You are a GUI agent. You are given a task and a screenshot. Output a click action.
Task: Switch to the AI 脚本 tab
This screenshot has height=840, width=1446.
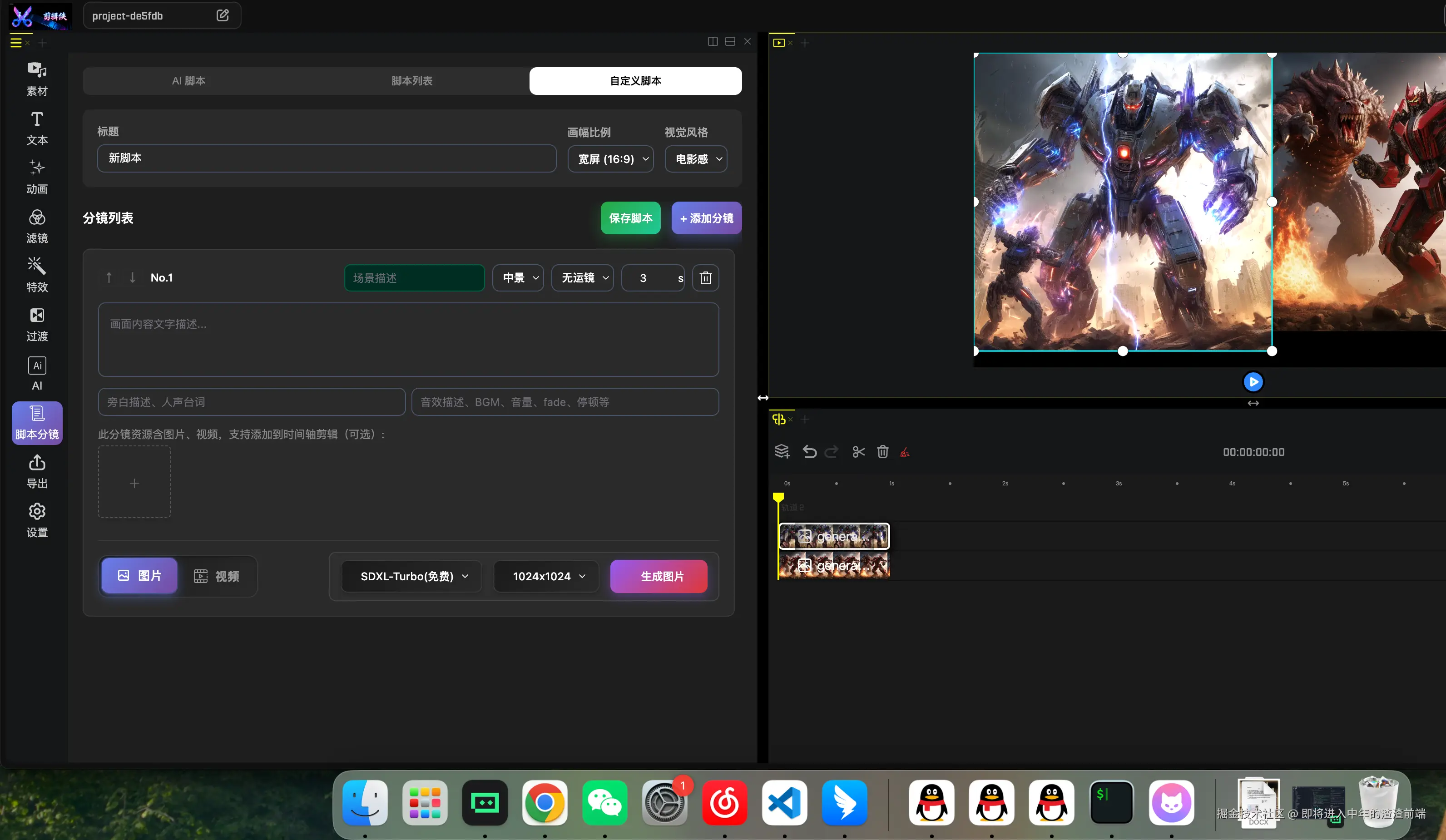188,81
